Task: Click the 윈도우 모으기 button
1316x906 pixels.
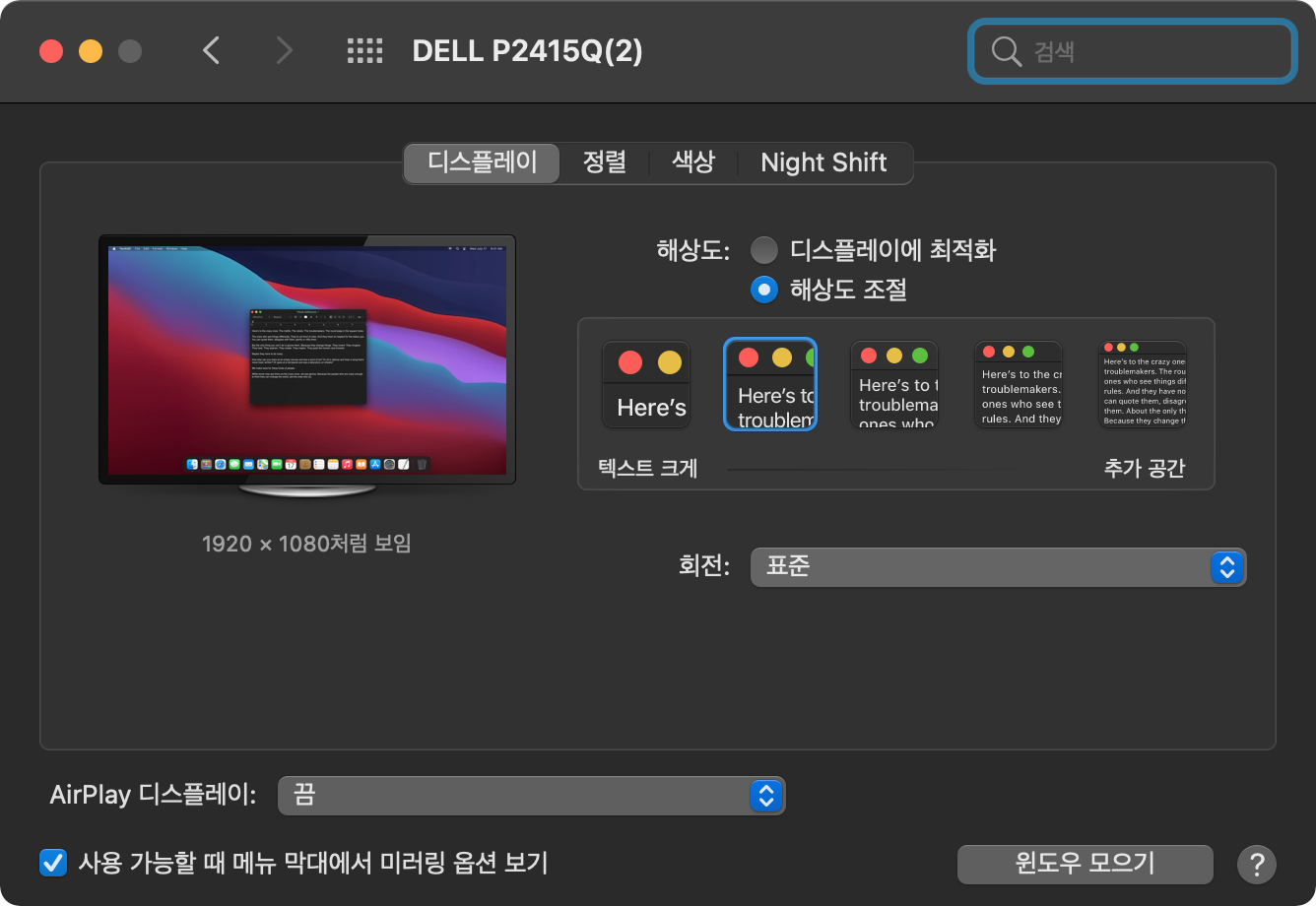Action: pos(1085,864)
